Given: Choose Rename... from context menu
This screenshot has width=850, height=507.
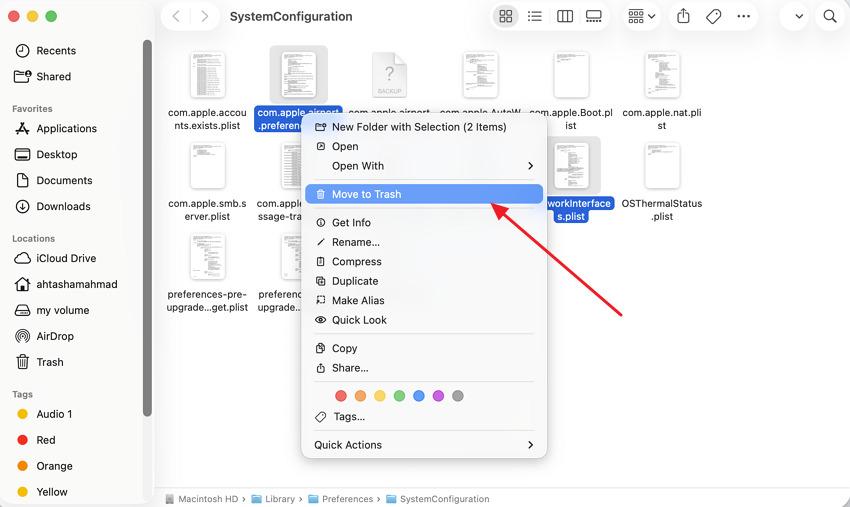Looking at the screenshot, I should (x=424, y=242).
